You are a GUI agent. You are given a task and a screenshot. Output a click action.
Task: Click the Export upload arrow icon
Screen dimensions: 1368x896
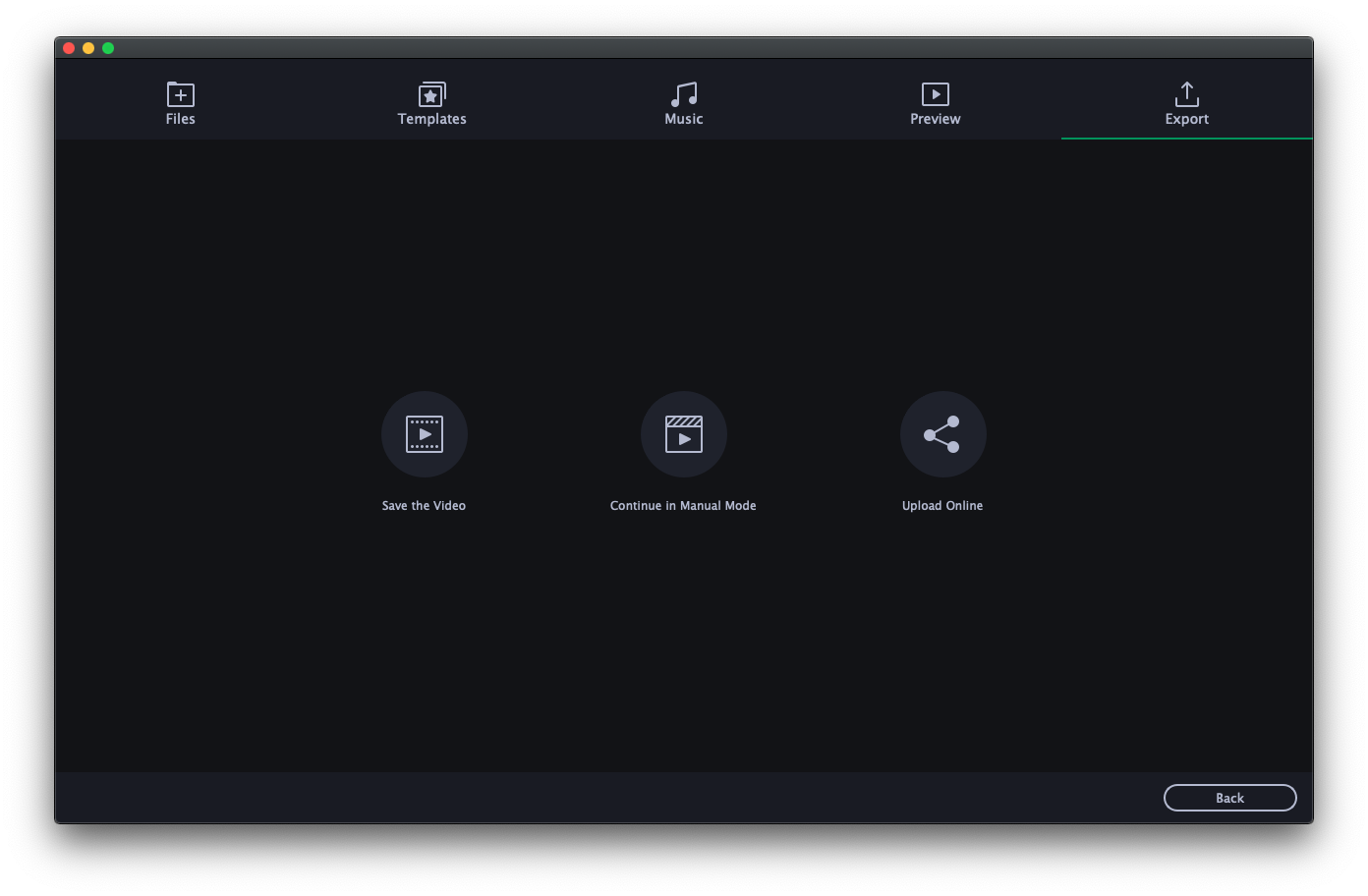pyautogui.click(x=1186, y=95)
